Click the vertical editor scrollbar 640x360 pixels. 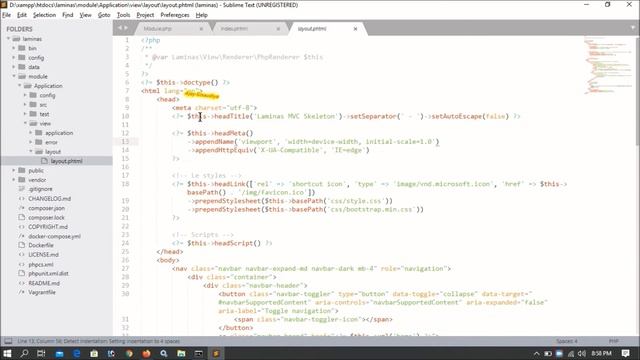pos(638,90)
